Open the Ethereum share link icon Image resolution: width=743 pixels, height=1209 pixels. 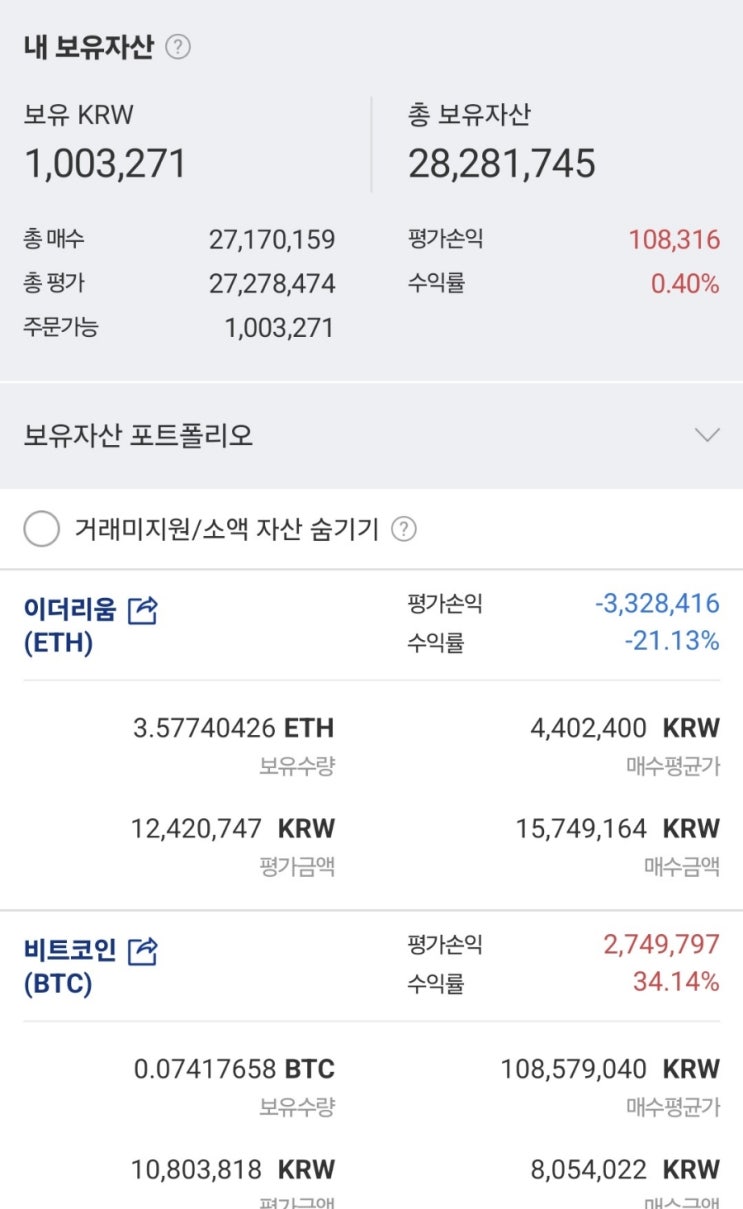[x=143, y=609]
